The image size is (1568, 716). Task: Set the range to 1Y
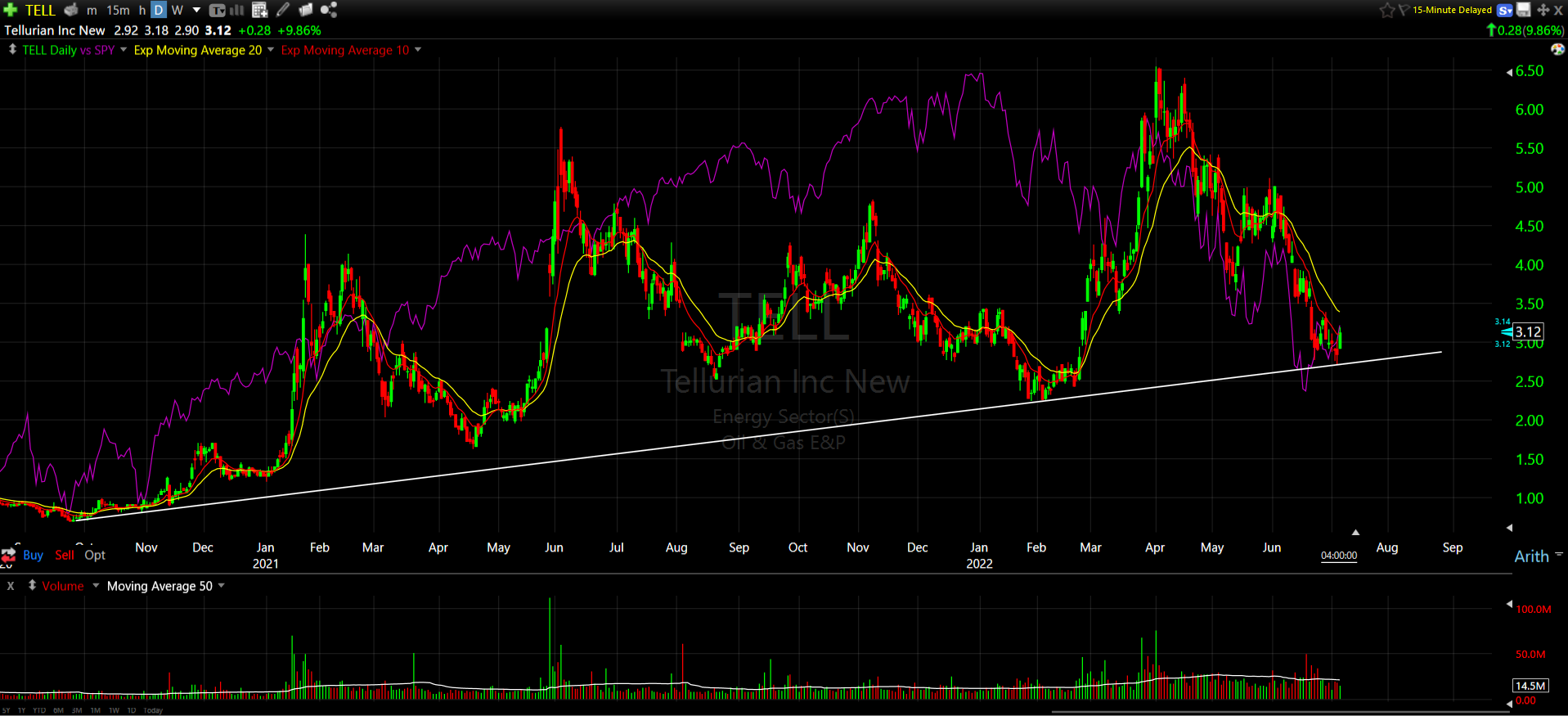[x=22, y=710]
